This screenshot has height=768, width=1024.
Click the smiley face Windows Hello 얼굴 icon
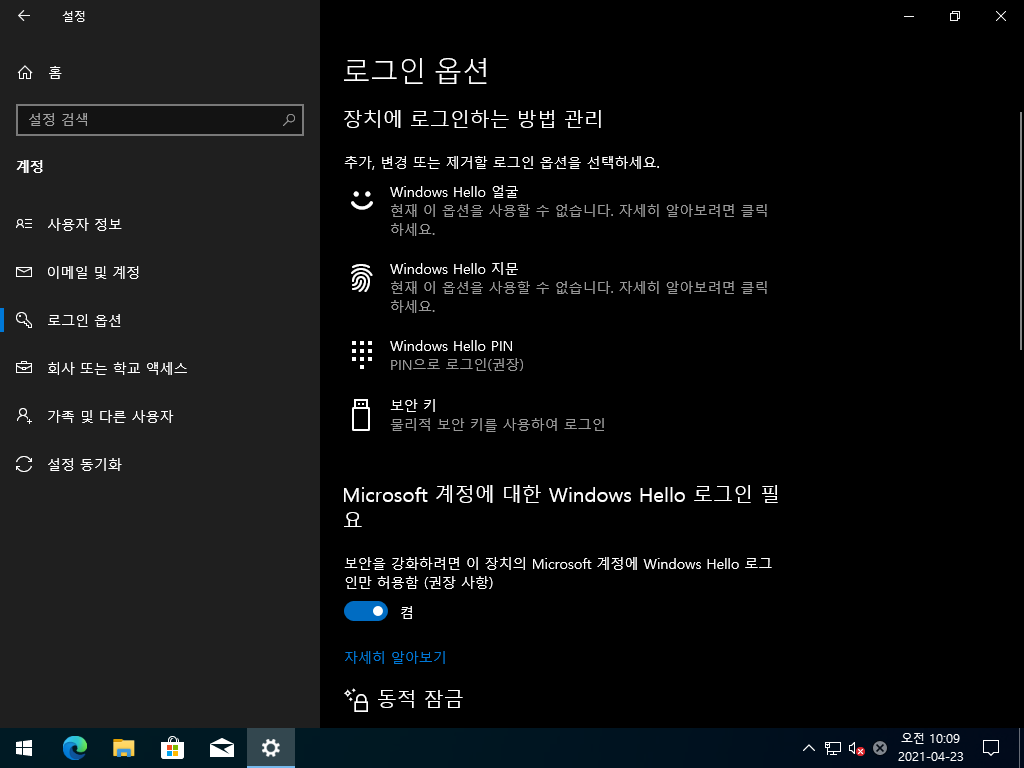click(x=362, y=199)
